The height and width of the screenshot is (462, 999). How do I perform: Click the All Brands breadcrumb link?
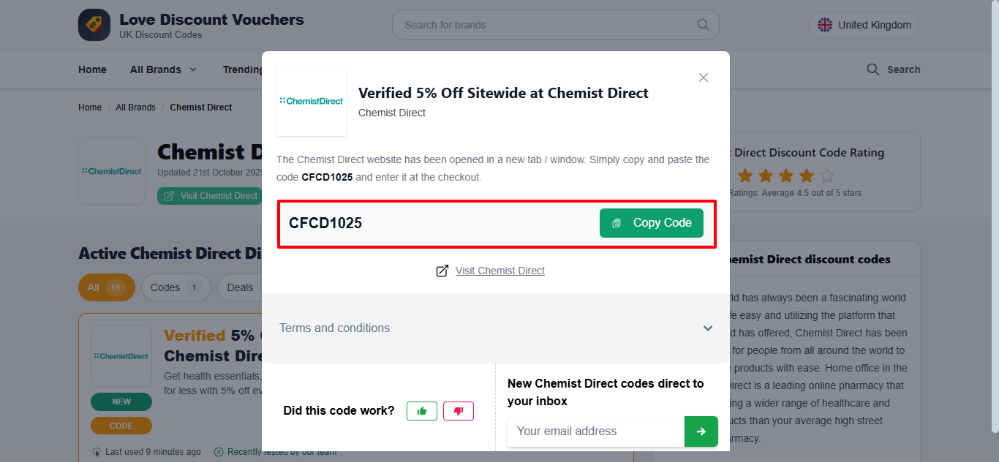click(x=135, y=107)
